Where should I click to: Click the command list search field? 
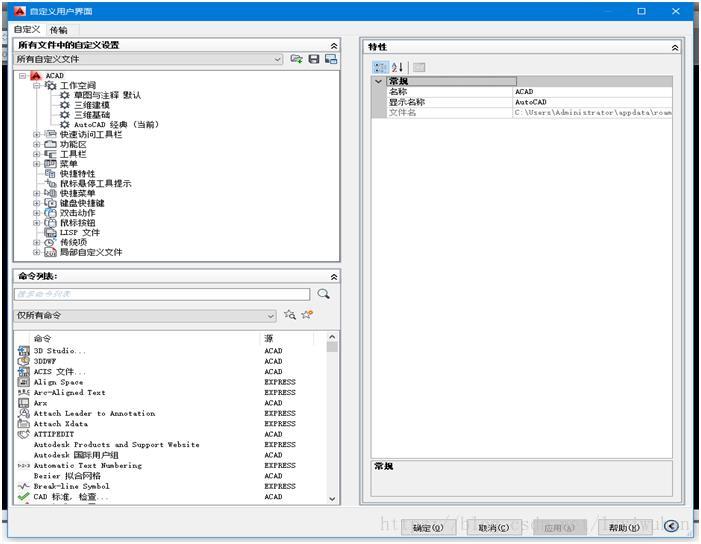(162, 294)
